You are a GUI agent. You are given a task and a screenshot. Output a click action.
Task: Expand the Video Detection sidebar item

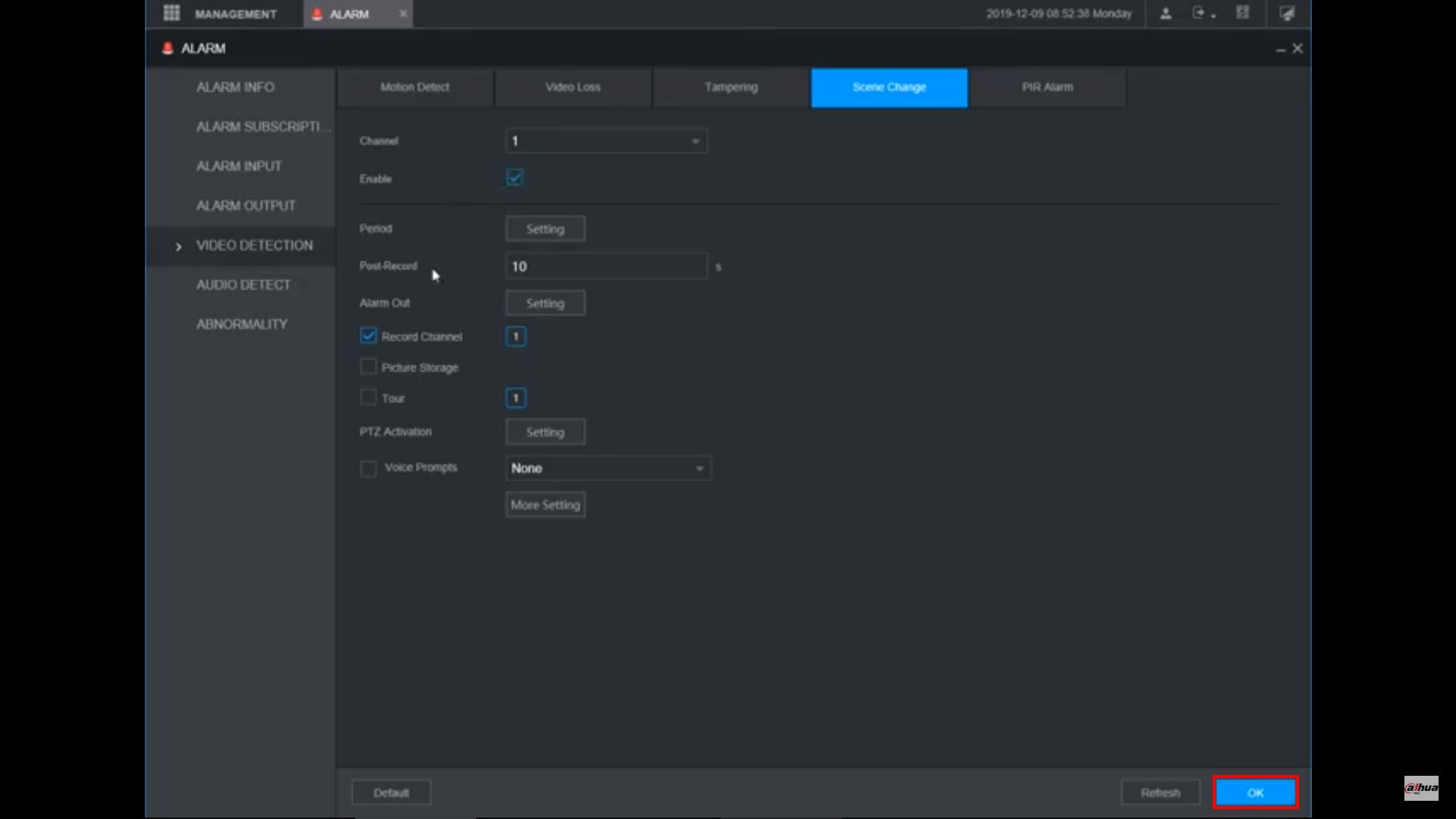[254, 246]
